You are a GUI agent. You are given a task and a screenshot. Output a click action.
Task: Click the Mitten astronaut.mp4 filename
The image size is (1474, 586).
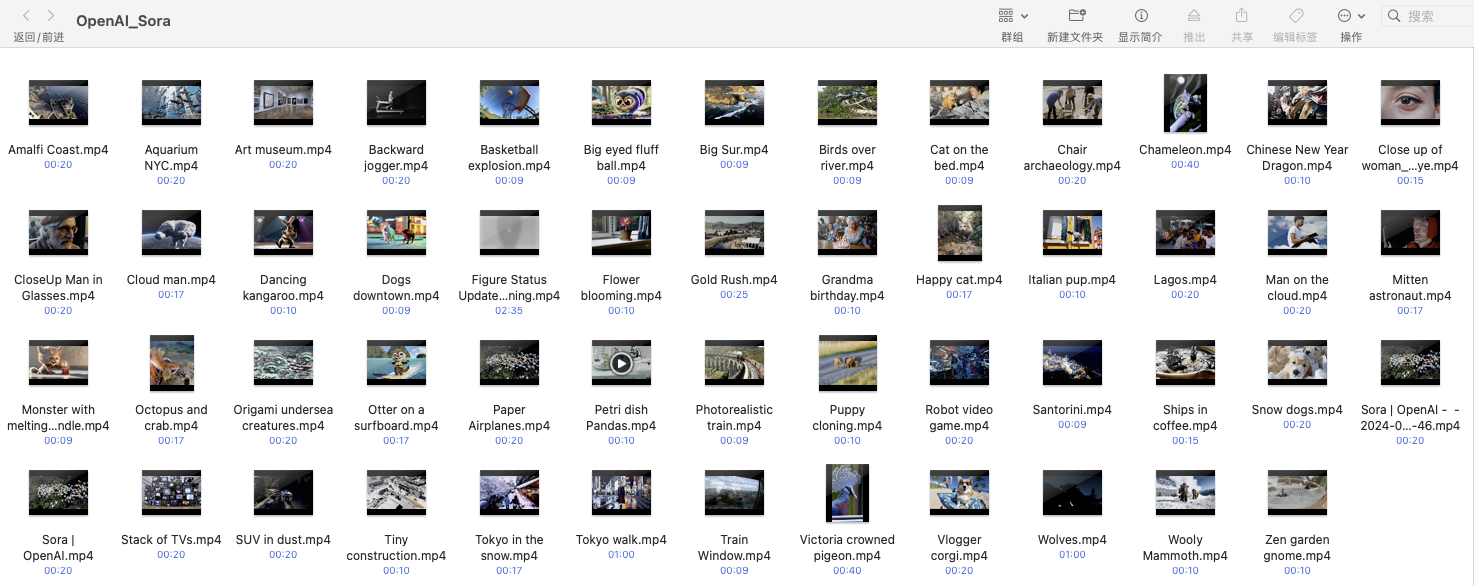click(x=1410, y=288)
